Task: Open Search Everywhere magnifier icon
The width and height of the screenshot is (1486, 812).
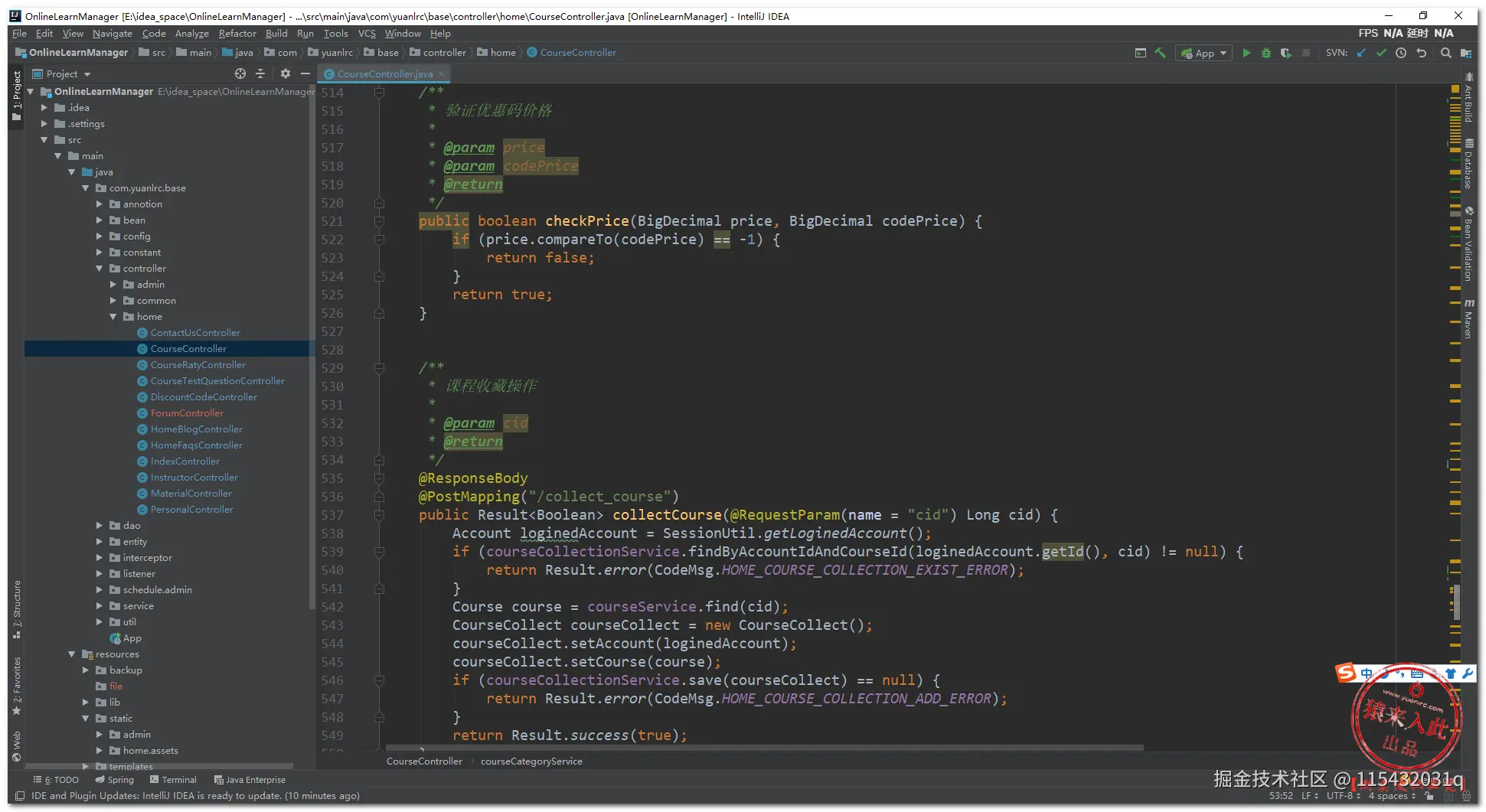Action: [1445, 53]
